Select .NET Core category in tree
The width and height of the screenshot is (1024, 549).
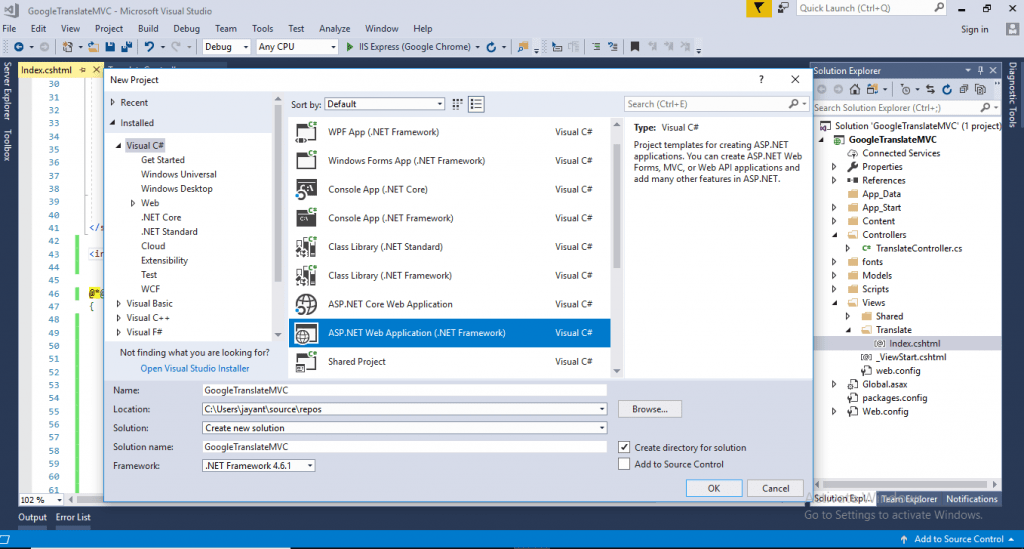coord(161,217)
